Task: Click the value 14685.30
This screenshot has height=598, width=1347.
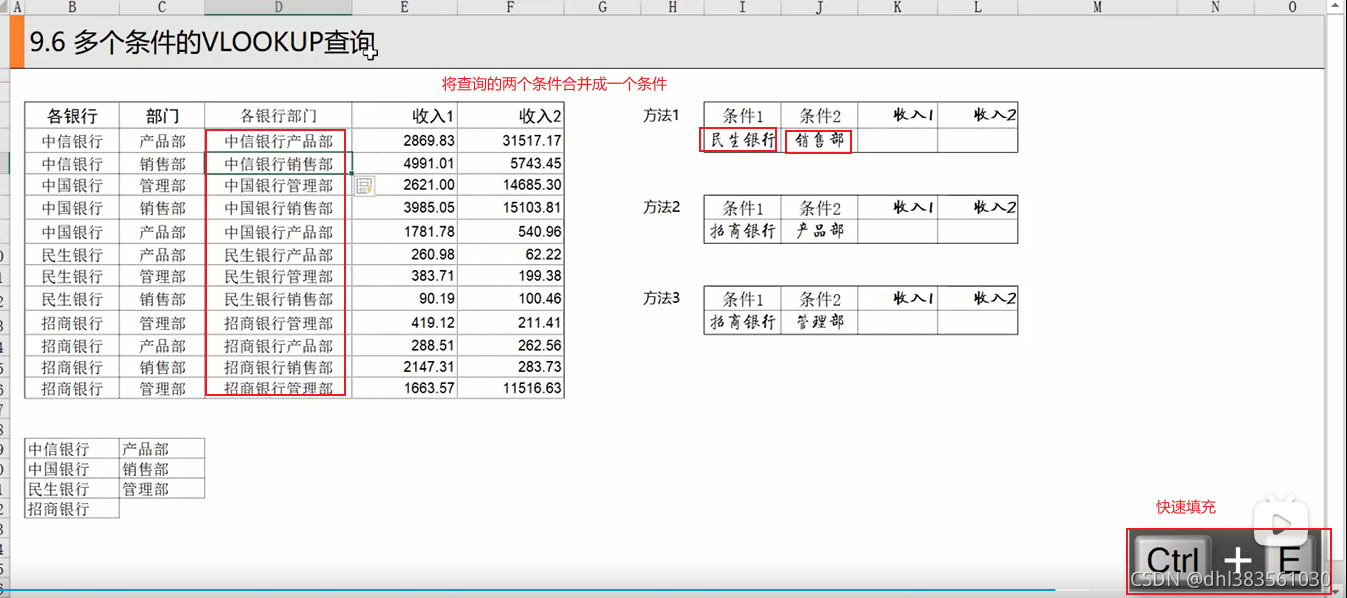Action: (x=532, y=185)
